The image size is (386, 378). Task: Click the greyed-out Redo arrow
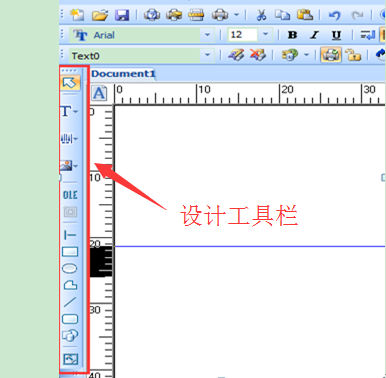click(357, 15)
